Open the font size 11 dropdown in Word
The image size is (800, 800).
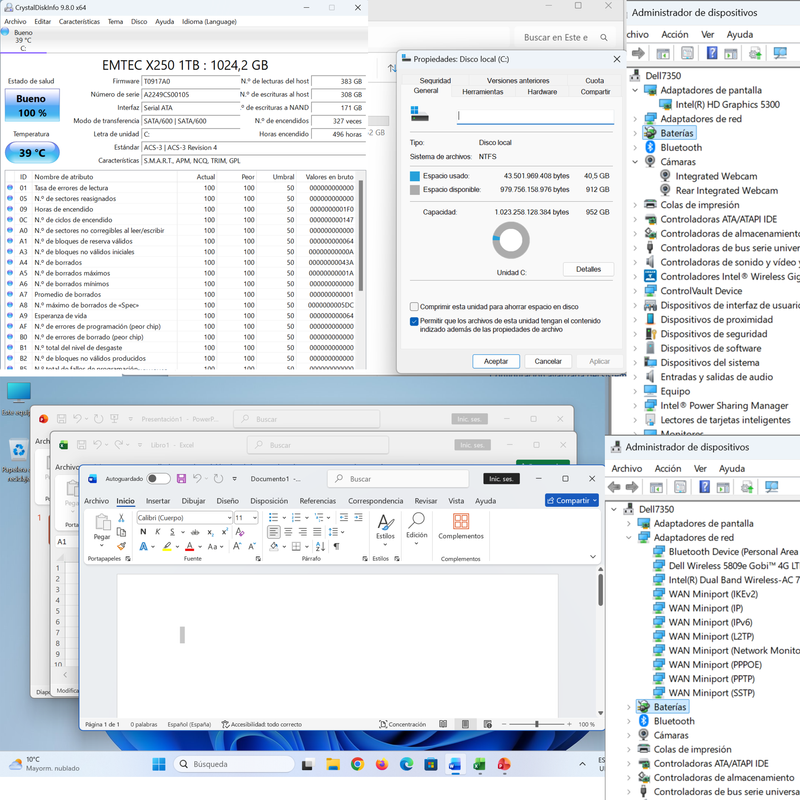tap(255, 517)
